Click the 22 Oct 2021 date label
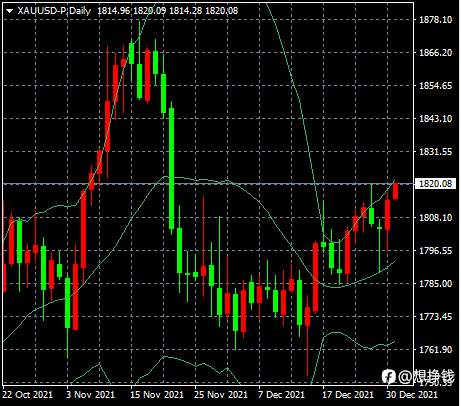Viewport: 461px width, 406px height. click(x=27, y=395)
